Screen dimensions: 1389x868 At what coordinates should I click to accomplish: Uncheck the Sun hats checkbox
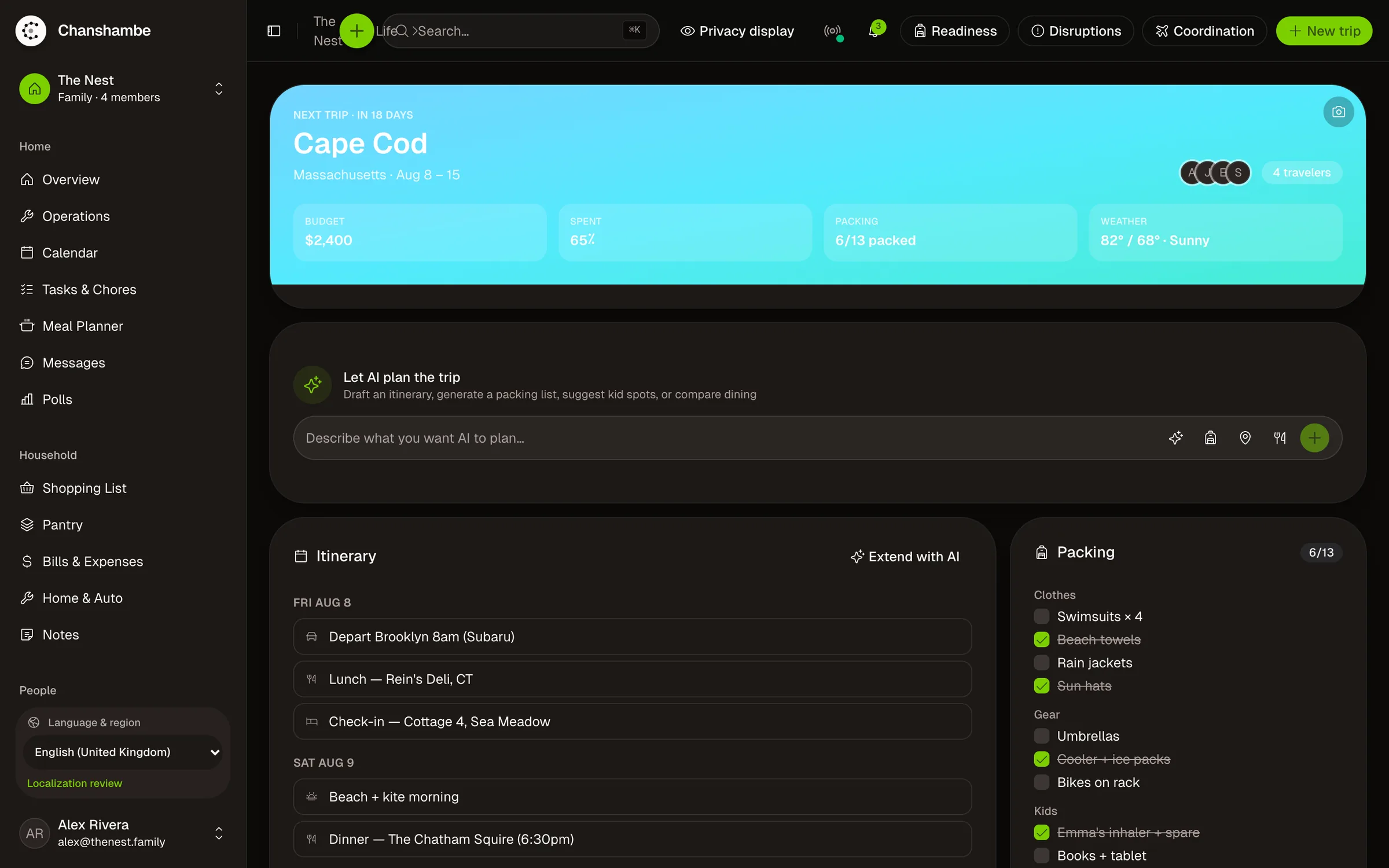click(x=1041, y=686)
